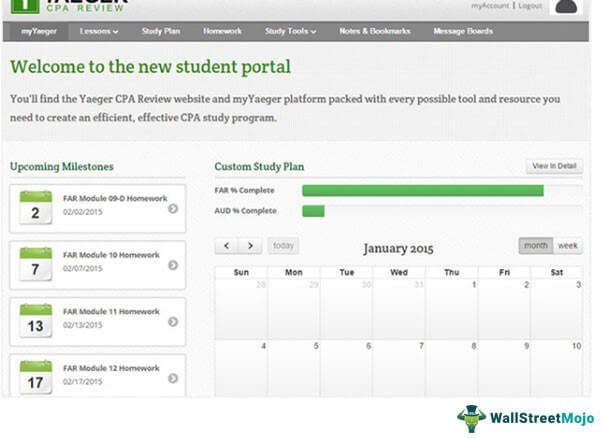Viewport: 602px width, 438px height.
Task: Click the Custom Study Plan heading
Action: (x=259, y=167)
